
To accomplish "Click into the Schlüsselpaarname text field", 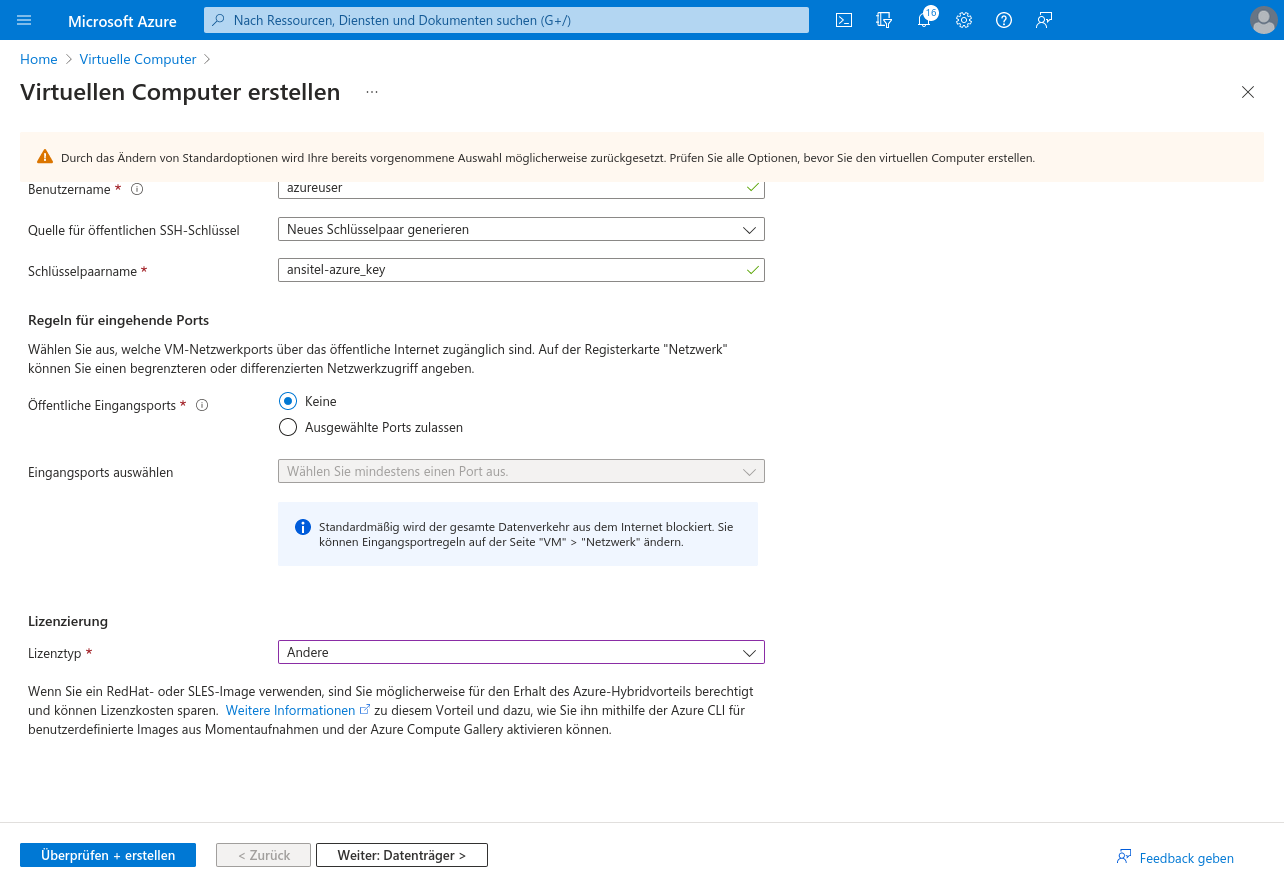I will point(510,270).
